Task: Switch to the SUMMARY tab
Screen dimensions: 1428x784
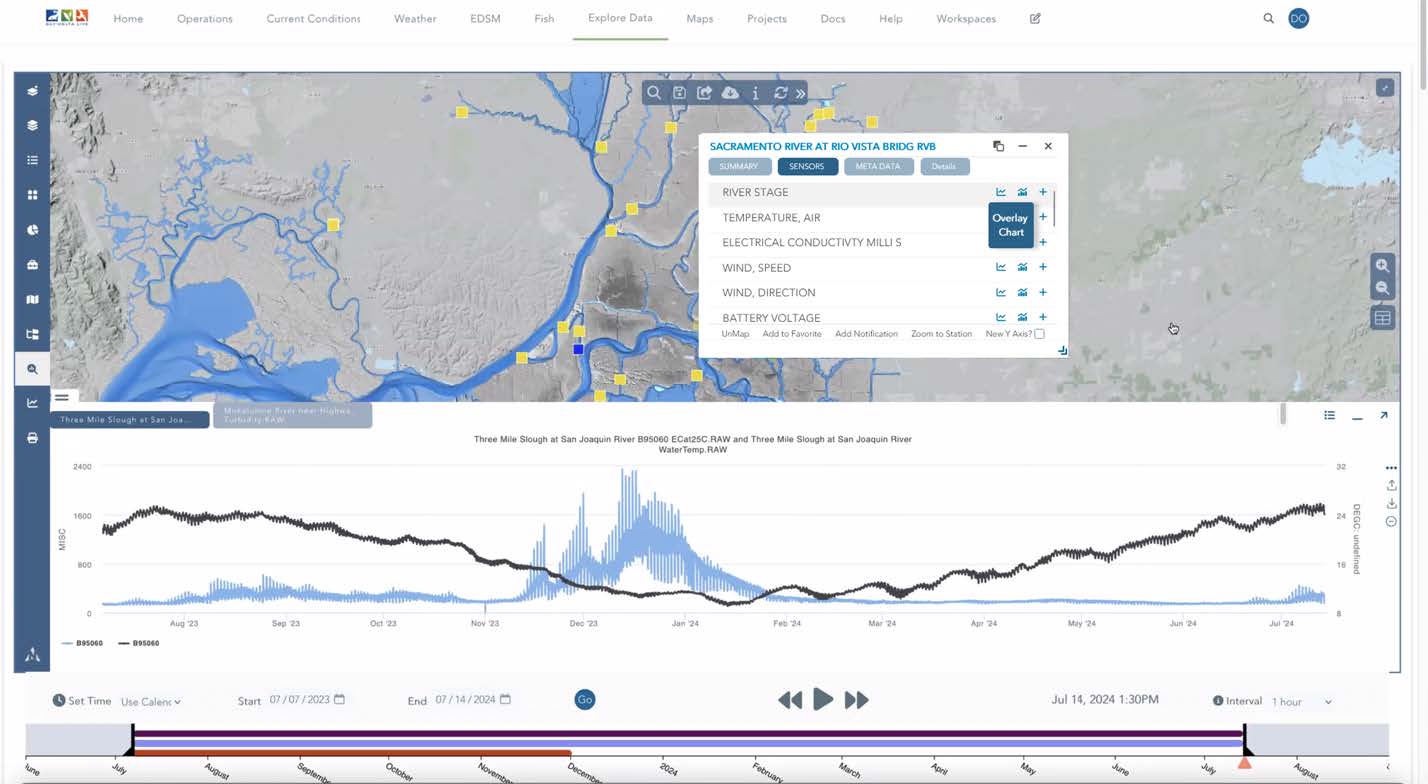Action: 739,167
